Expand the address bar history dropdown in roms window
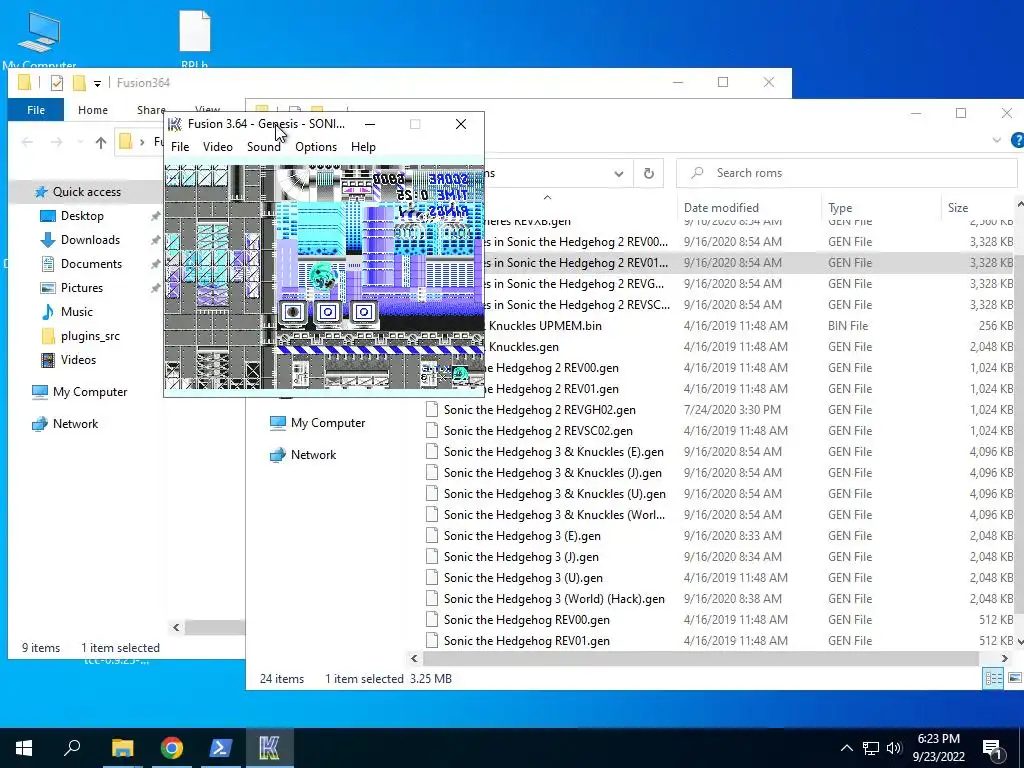This screenshot has height=768, width=1024. tap(618, 174)
